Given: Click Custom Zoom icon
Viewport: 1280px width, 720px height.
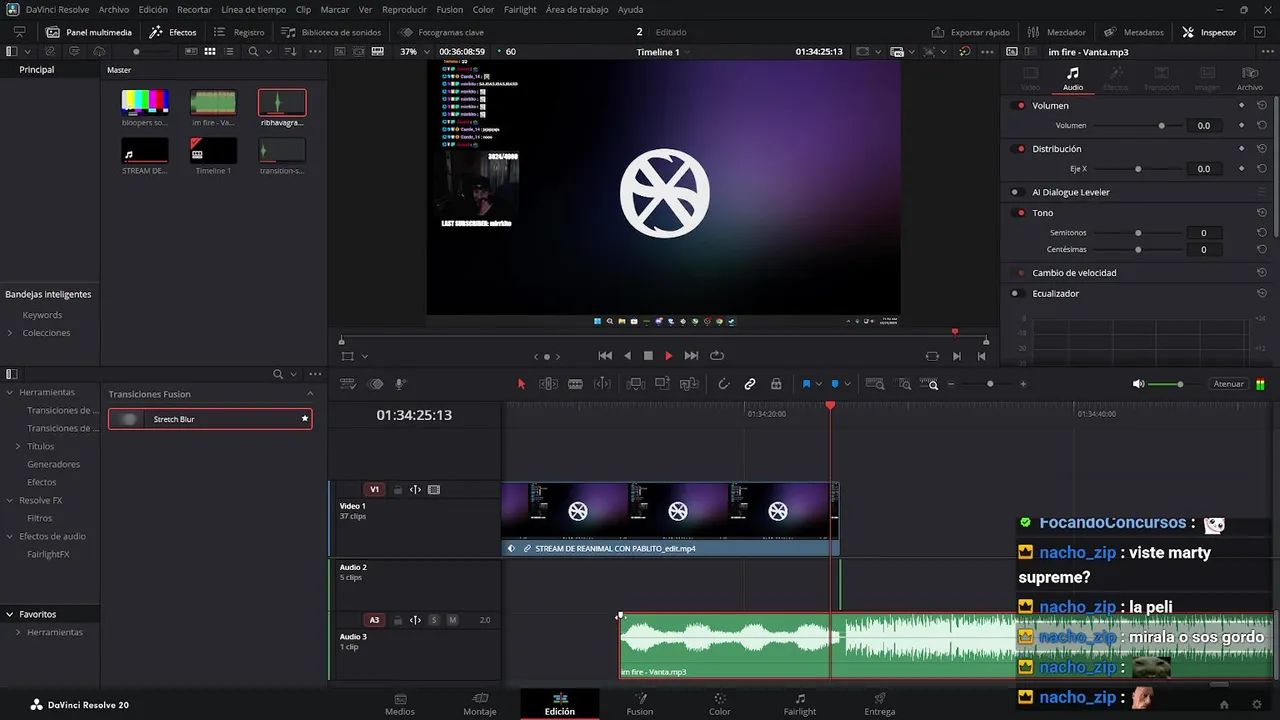Looking at the screenshot, I should click(x=931, y=384).
